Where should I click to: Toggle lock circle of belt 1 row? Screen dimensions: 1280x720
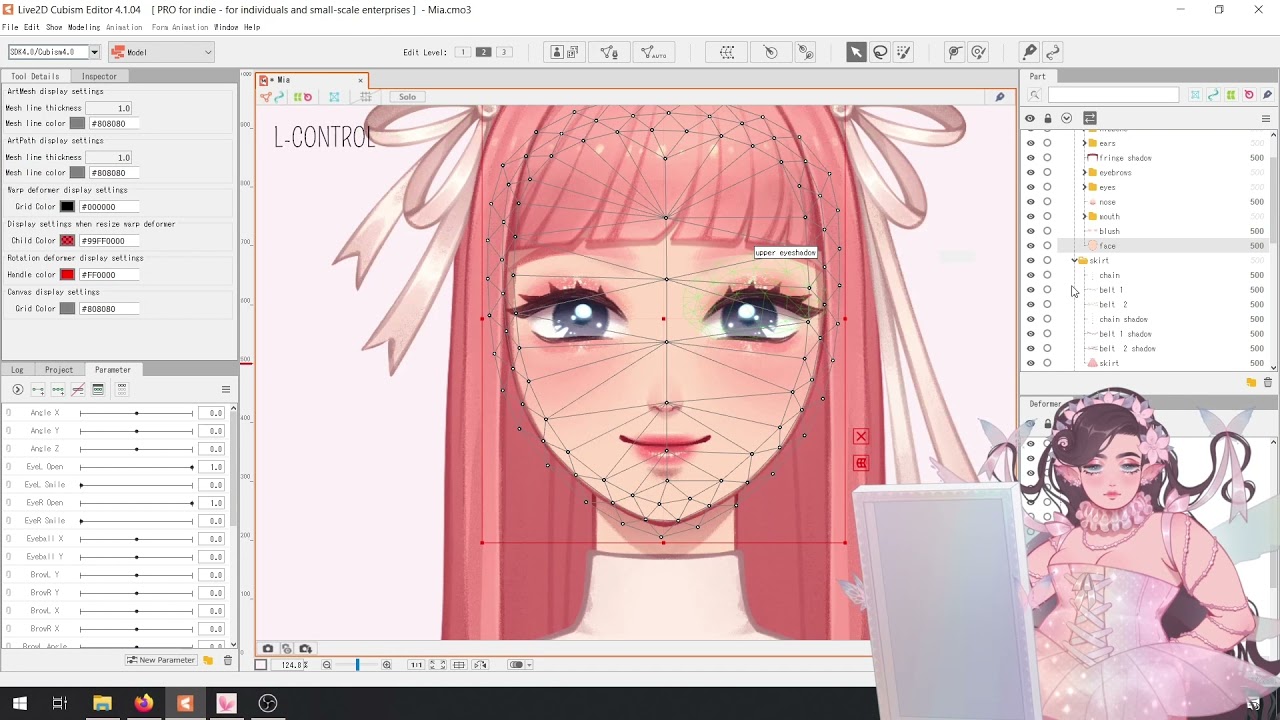(x=1047, y=290)
